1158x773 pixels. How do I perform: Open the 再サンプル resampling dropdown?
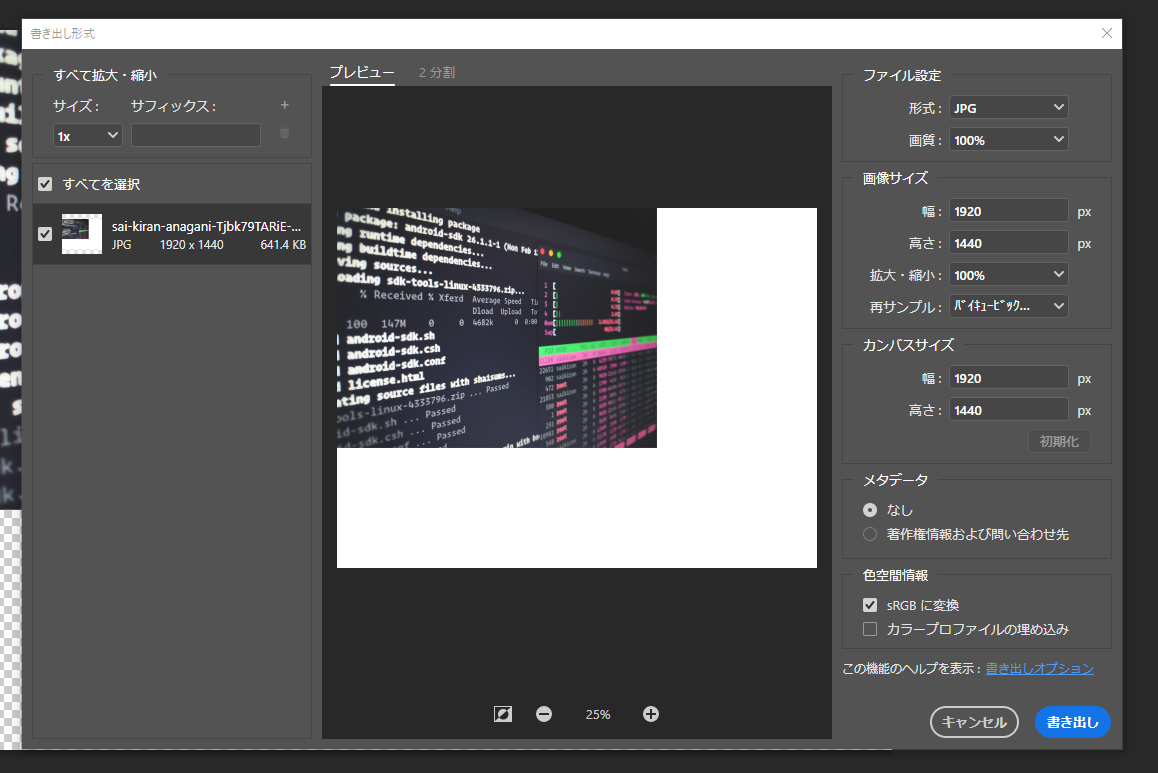[1008, 306]
